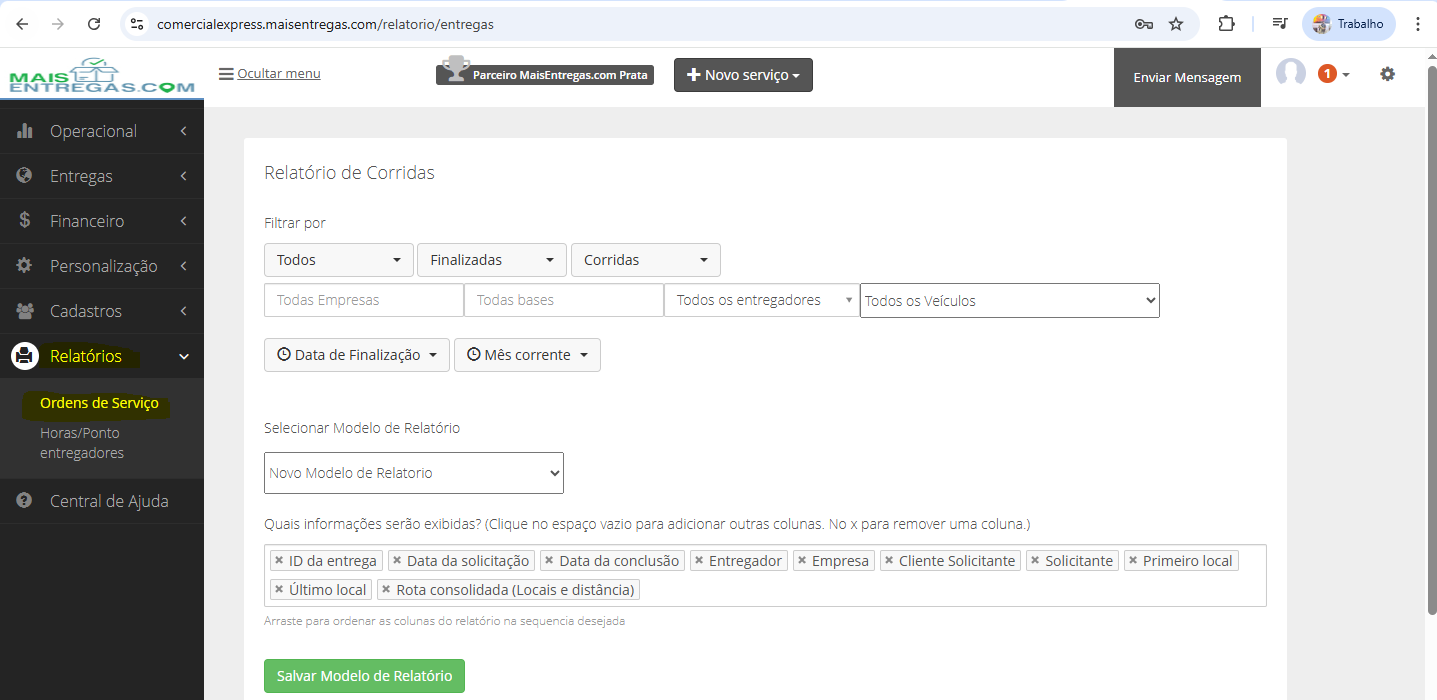This screenshot has width=1437, height=700.
Task: Click the Entregas globe icon
Action: 25,176
